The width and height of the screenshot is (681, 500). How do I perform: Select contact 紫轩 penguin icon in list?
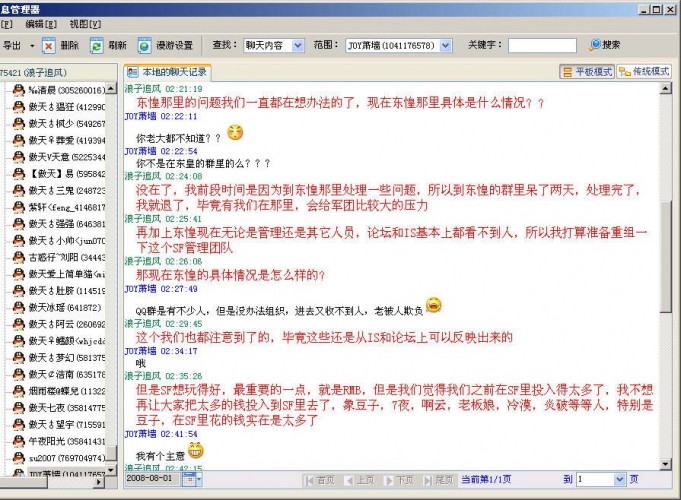(17, 207)
